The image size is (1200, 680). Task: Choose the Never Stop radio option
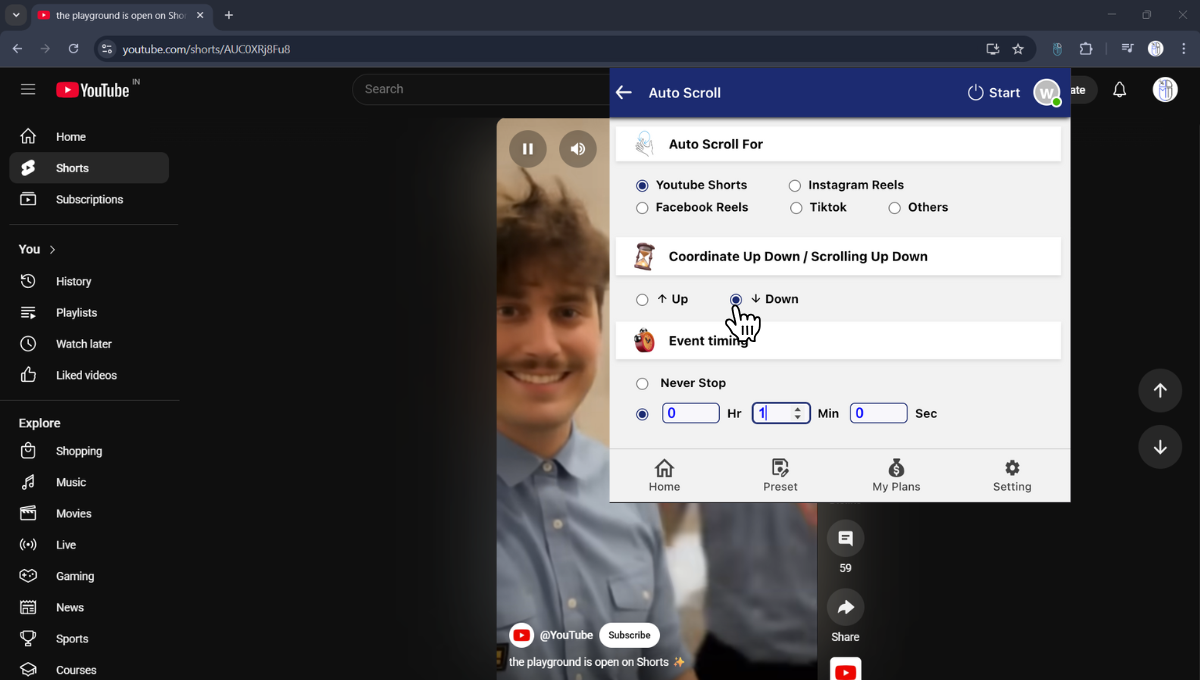642,384
